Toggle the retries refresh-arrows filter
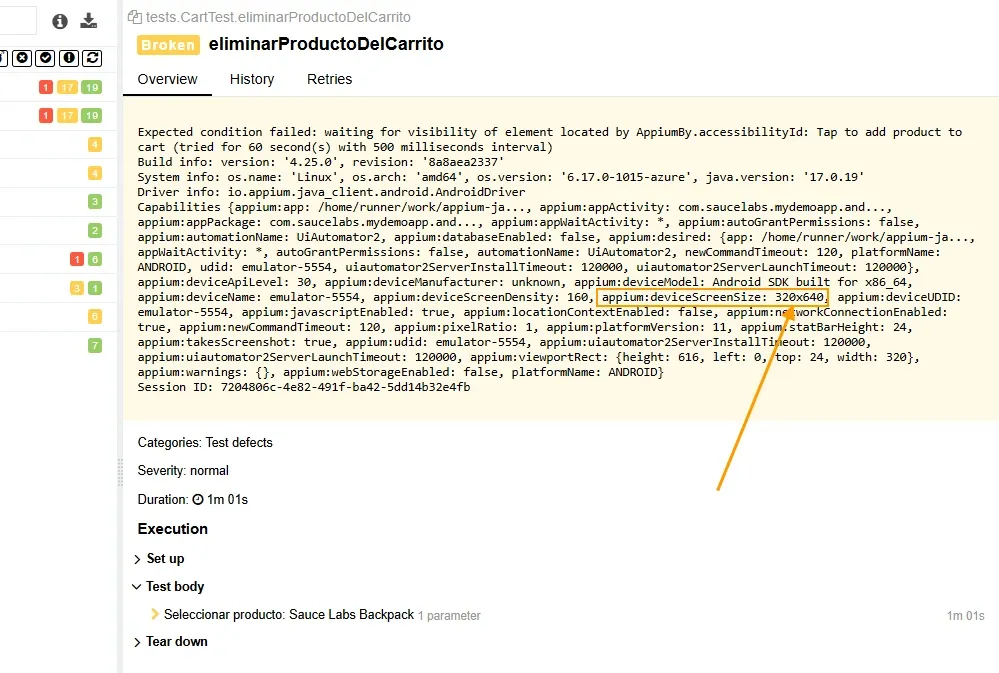The height and width of the screenshot is (673, 999). pyautogui.click(x=92, y=58)
